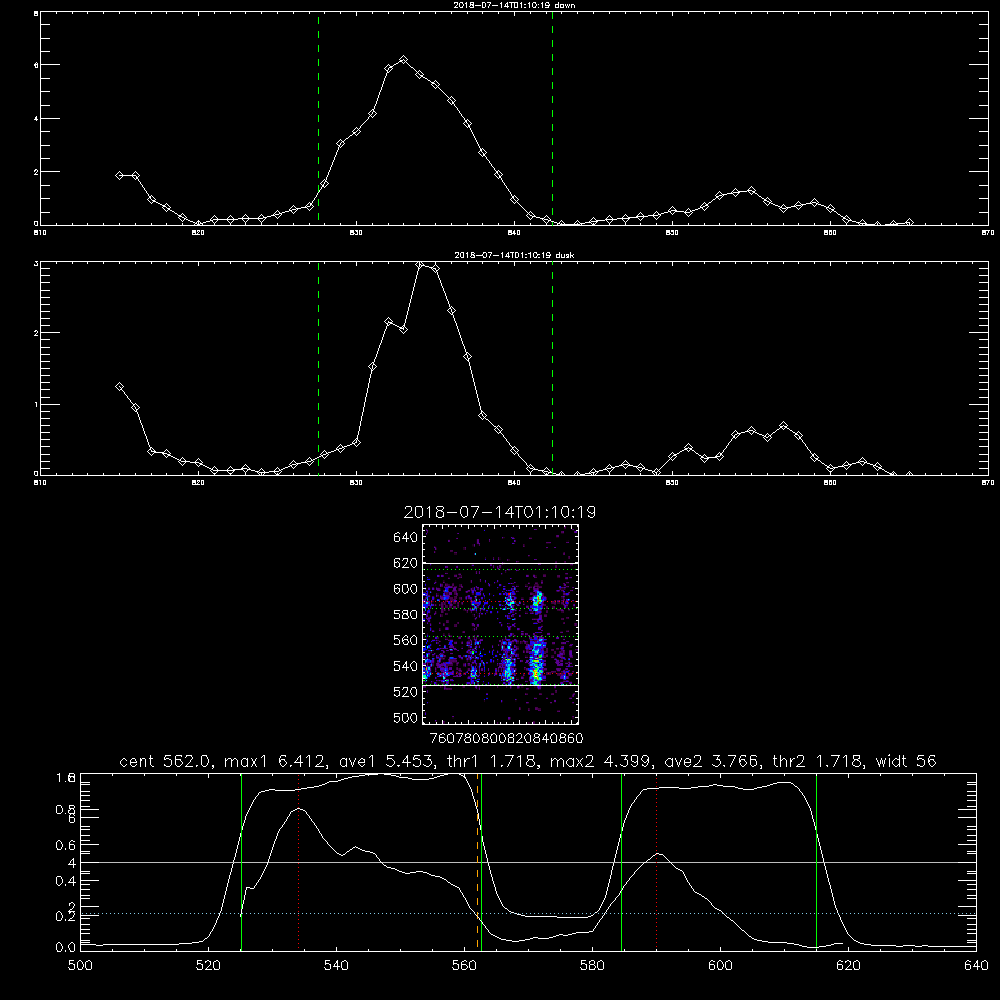Click the '580' label on spectrogram y-axis
This screenshot has height=1000, width=1000.
[x=406, y=614]
